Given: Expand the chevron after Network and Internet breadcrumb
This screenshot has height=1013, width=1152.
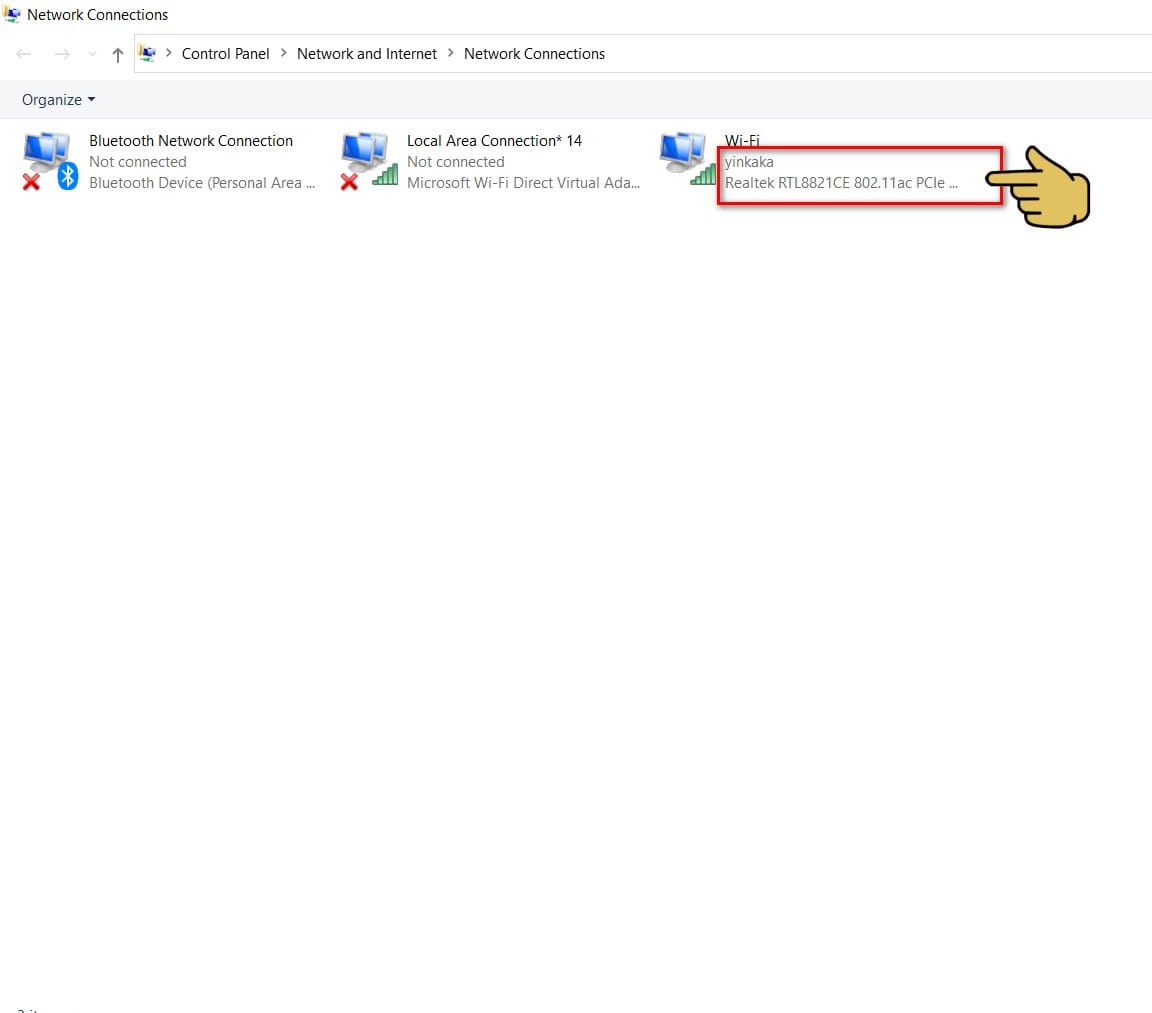Looking at the screenshot, I should point(450,53).
